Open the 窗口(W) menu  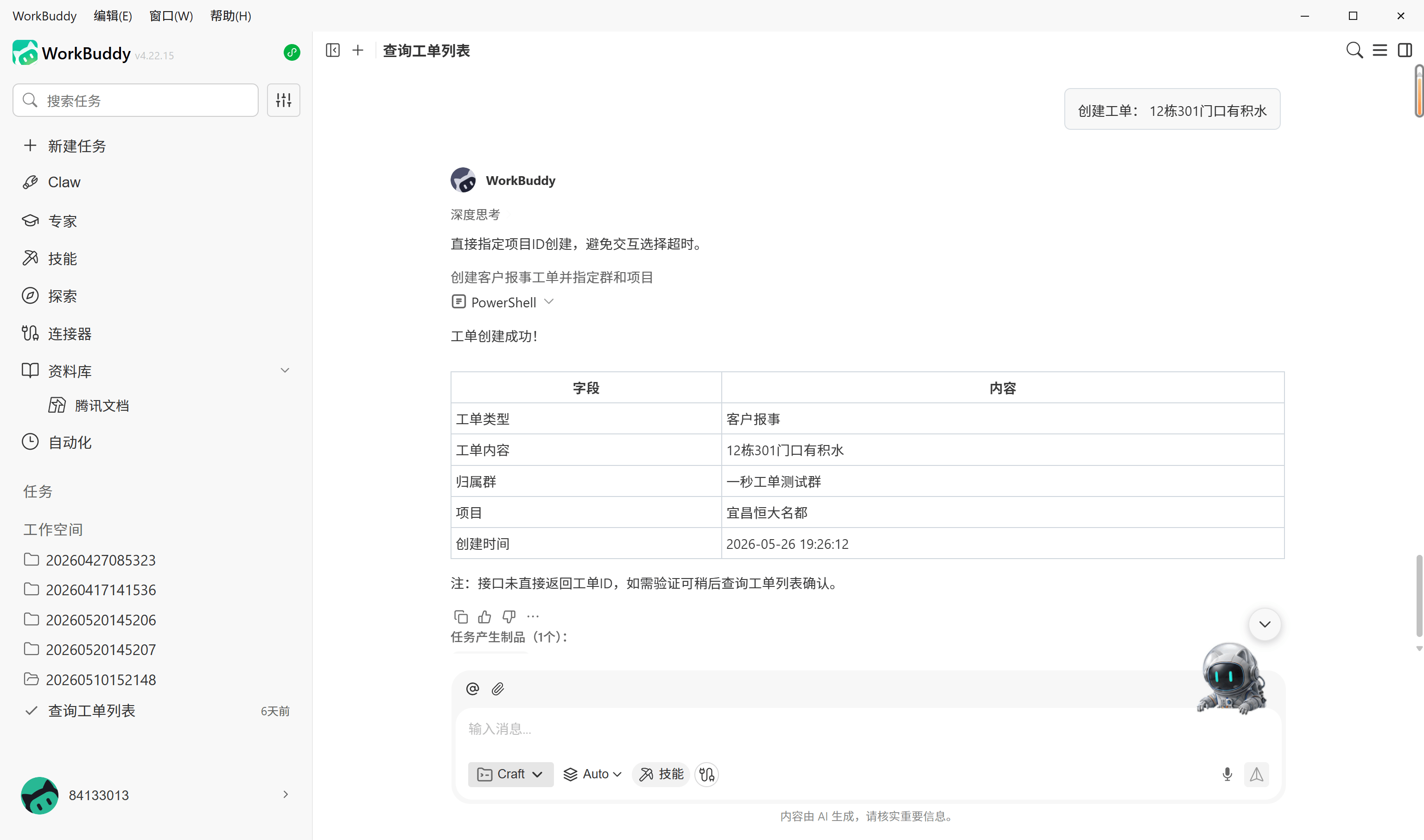tap(171, 16)
